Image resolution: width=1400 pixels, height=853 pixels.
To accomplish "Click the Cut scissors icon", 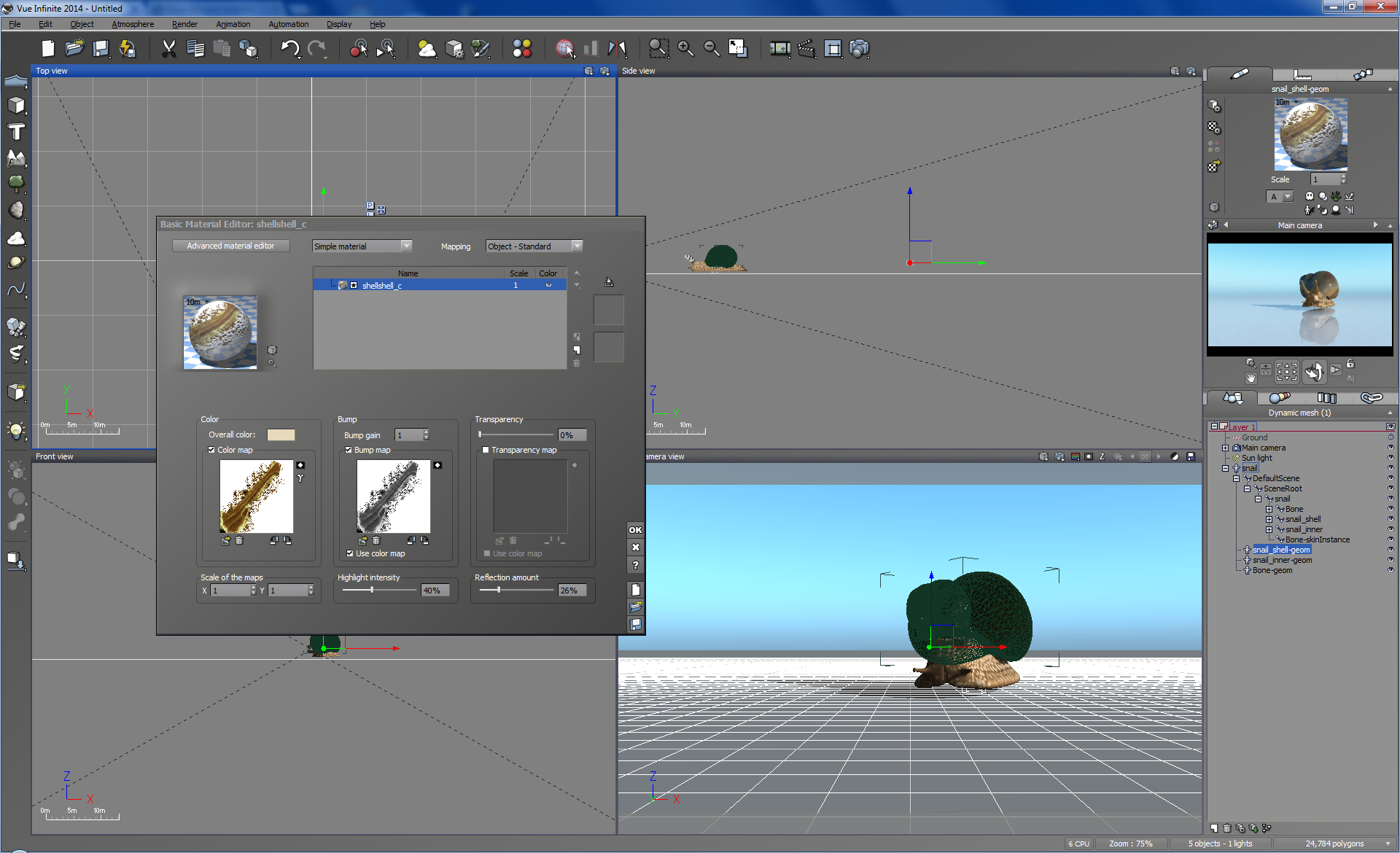I will click(x=168, y=49).
